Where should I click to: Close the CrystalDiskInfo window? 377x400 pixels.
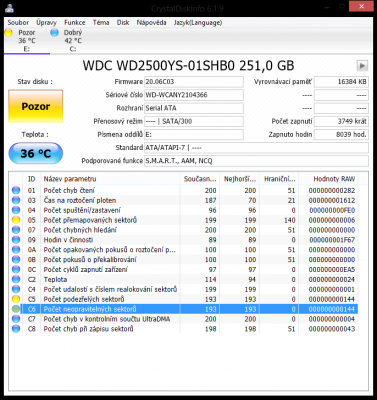coord(361,6)
